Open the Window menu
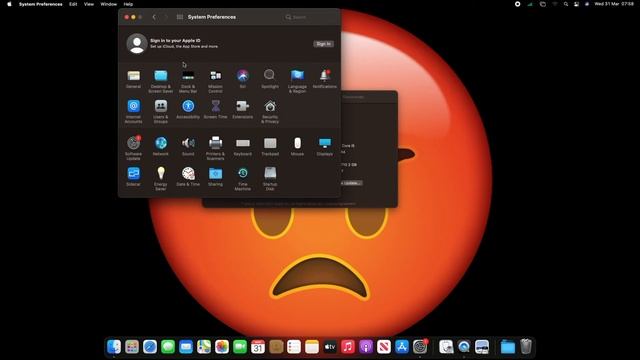This screenshot has height=360, width=640. click(x=109, y=4)
